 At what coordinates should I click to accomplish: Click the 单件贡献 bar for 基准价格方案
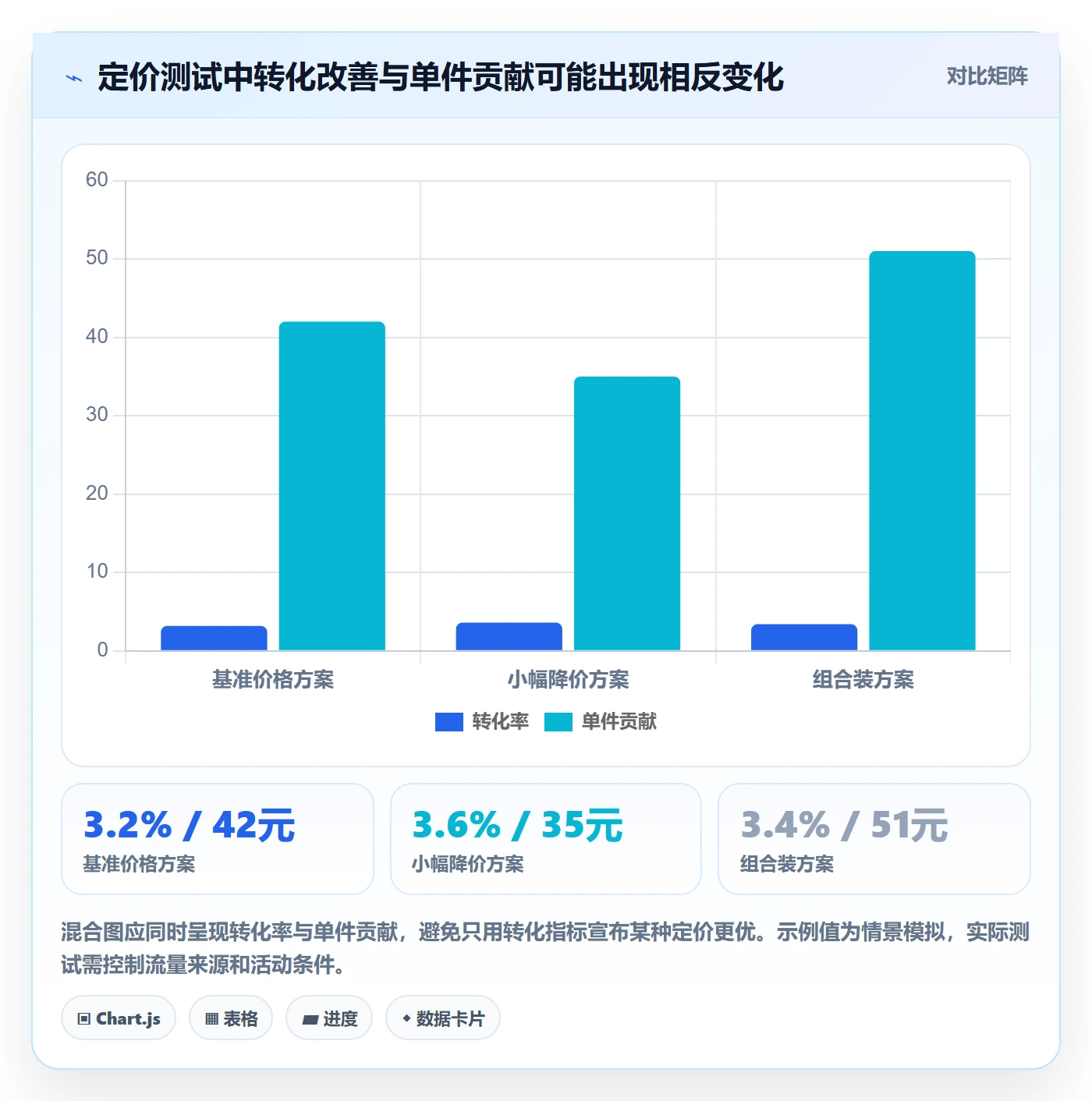click(332, 486)
